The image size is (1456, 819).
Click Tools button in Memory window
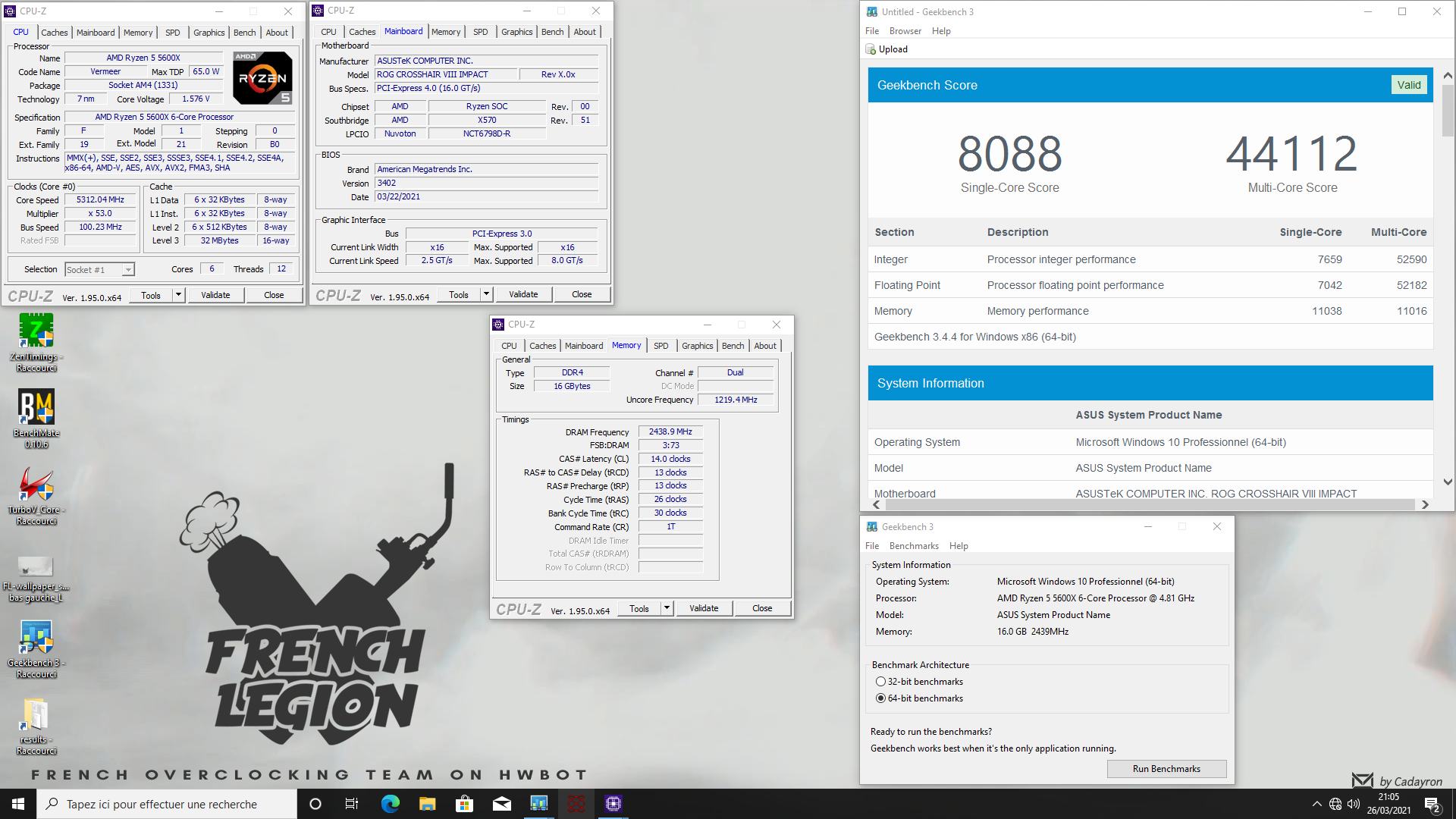pyautogui.click(x=639, y=608)
